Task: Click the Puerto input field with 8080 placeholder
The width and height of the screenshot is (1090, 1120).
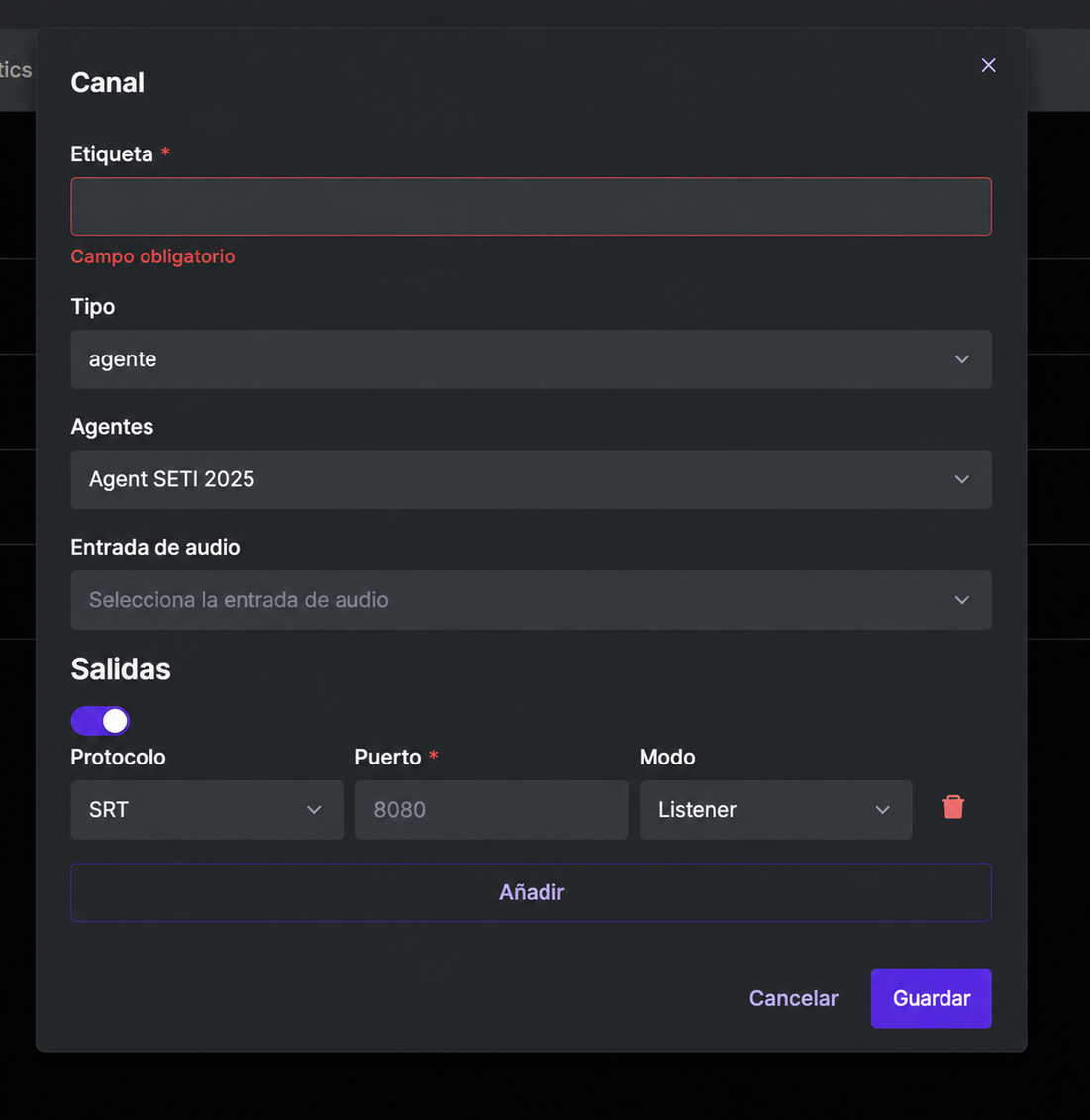Action: pos(491,809)
